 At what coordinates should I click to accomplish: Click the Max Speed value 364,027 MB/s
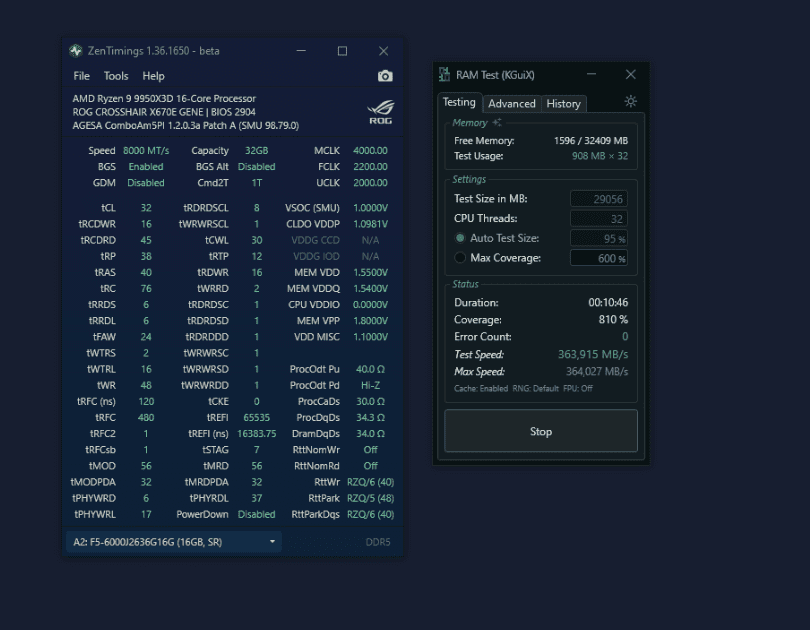[x=597, y=371]
